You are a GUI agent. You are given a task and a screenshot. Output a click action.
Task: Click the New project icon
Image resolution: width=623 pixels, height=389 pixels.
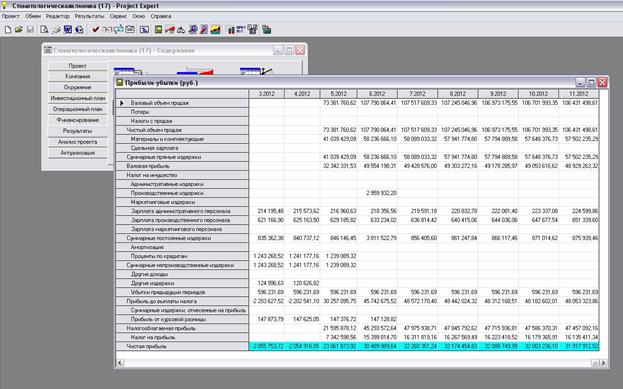click(8, 30)
